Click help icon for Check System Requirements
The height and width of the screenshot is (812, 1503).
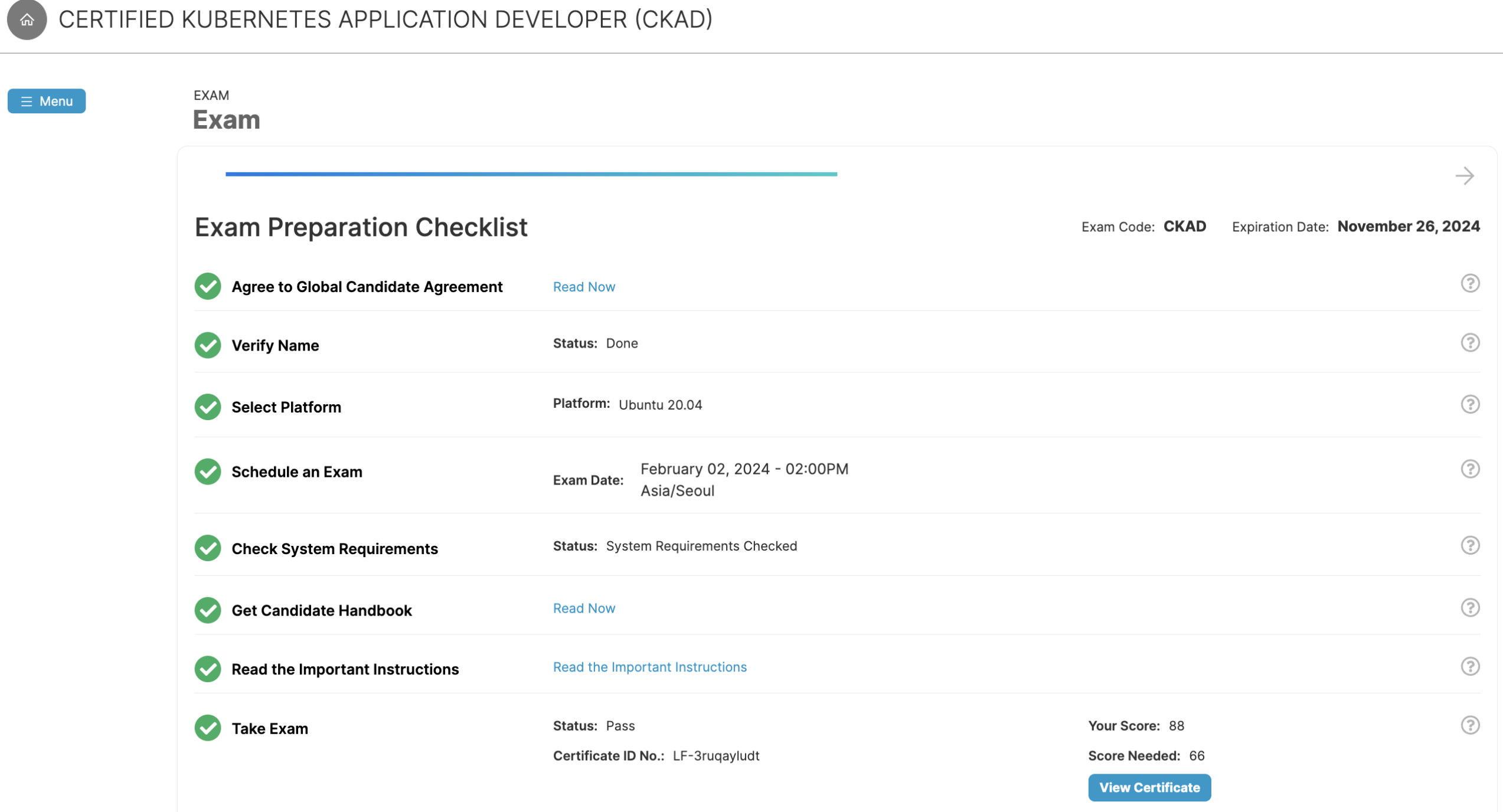[1469, 546]
